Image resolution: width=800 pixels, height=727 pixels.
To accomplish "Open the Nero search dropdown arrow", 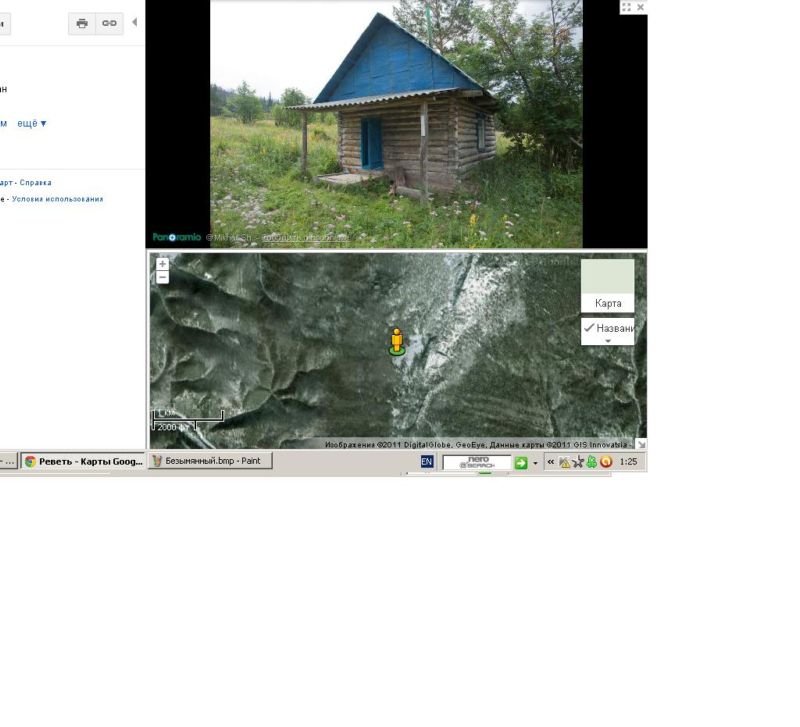I will pos(535,463).
